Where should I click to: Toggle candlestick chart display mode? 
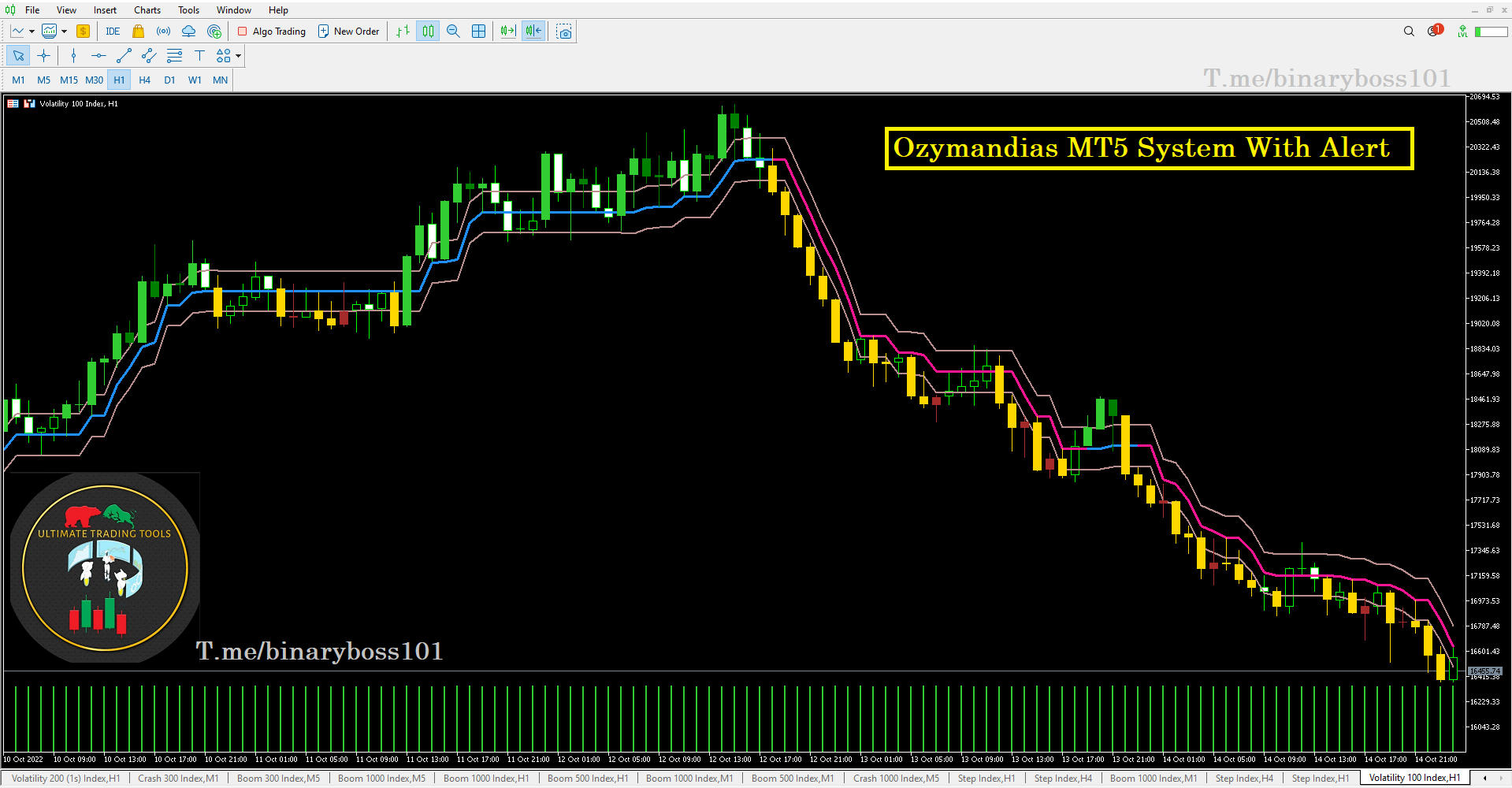click(x=427, y=32)
